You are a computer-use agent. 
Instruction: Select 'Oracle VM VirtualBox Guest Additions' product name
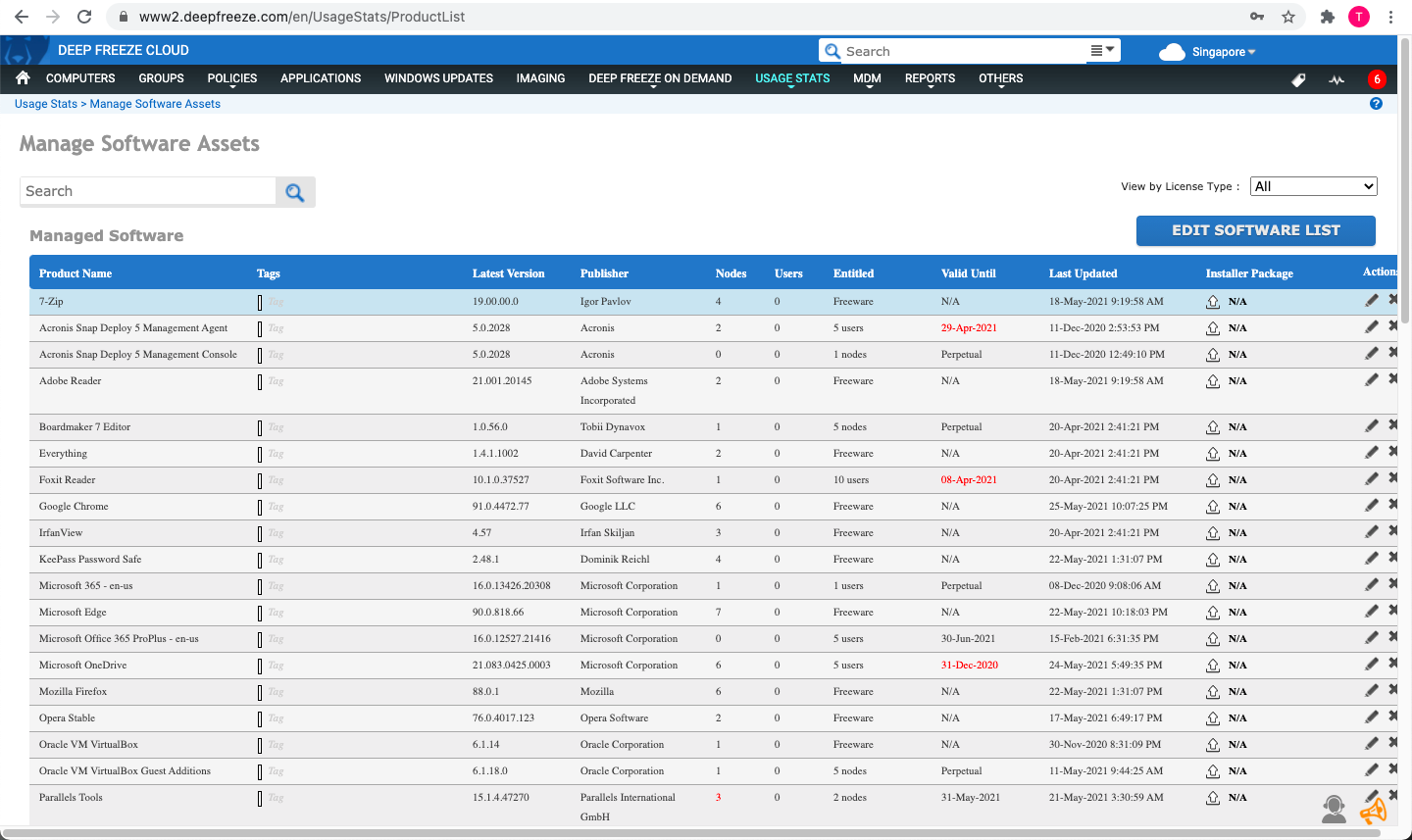[125, 770]
